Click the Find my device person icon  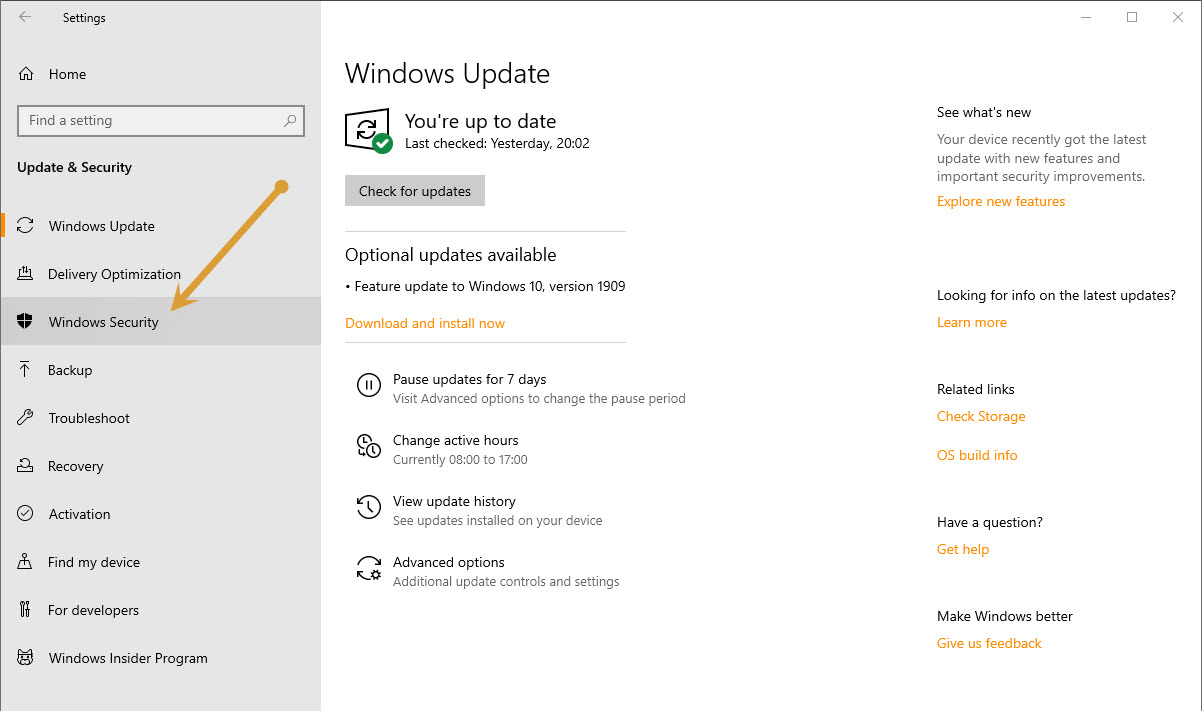[26, 562]
